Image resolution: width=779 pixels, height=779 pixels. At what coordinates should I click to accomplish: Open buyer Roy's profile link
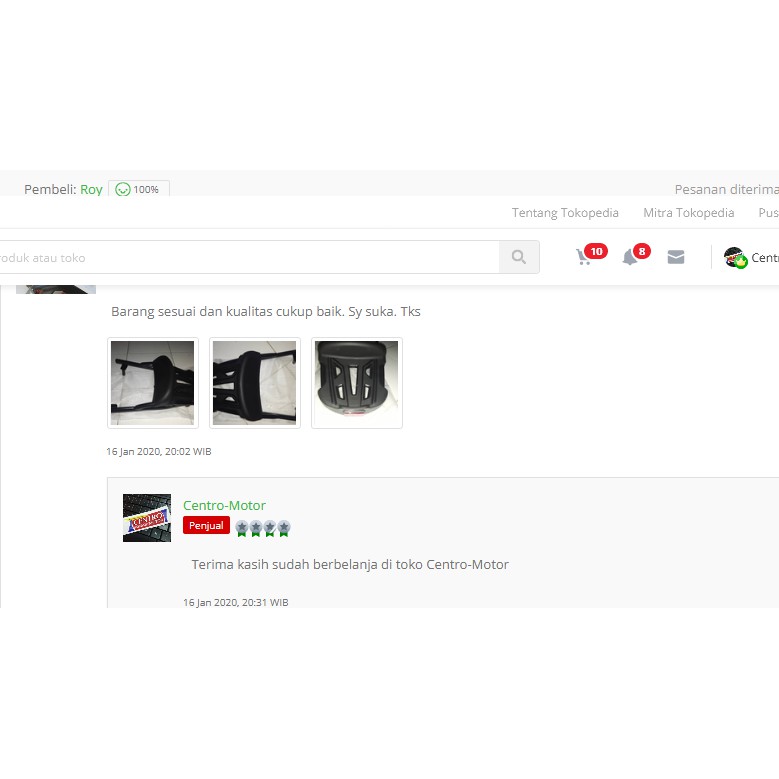click(x=91, y=189)
